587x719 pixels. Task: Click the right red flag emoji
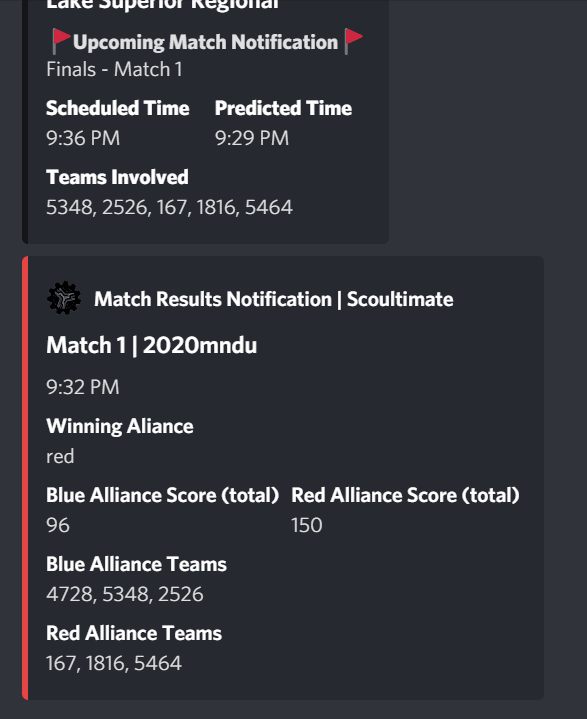pyautogui.click(x=353, y=41)
